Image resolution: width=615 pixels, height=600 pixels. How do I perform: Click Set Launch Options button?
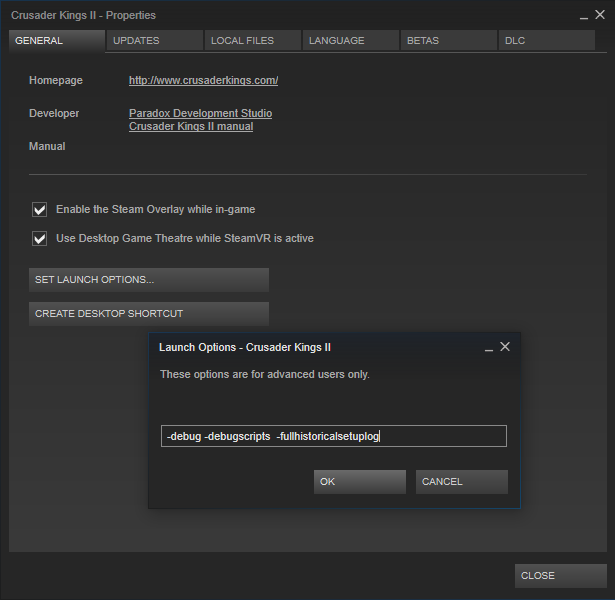click(149, 280)
